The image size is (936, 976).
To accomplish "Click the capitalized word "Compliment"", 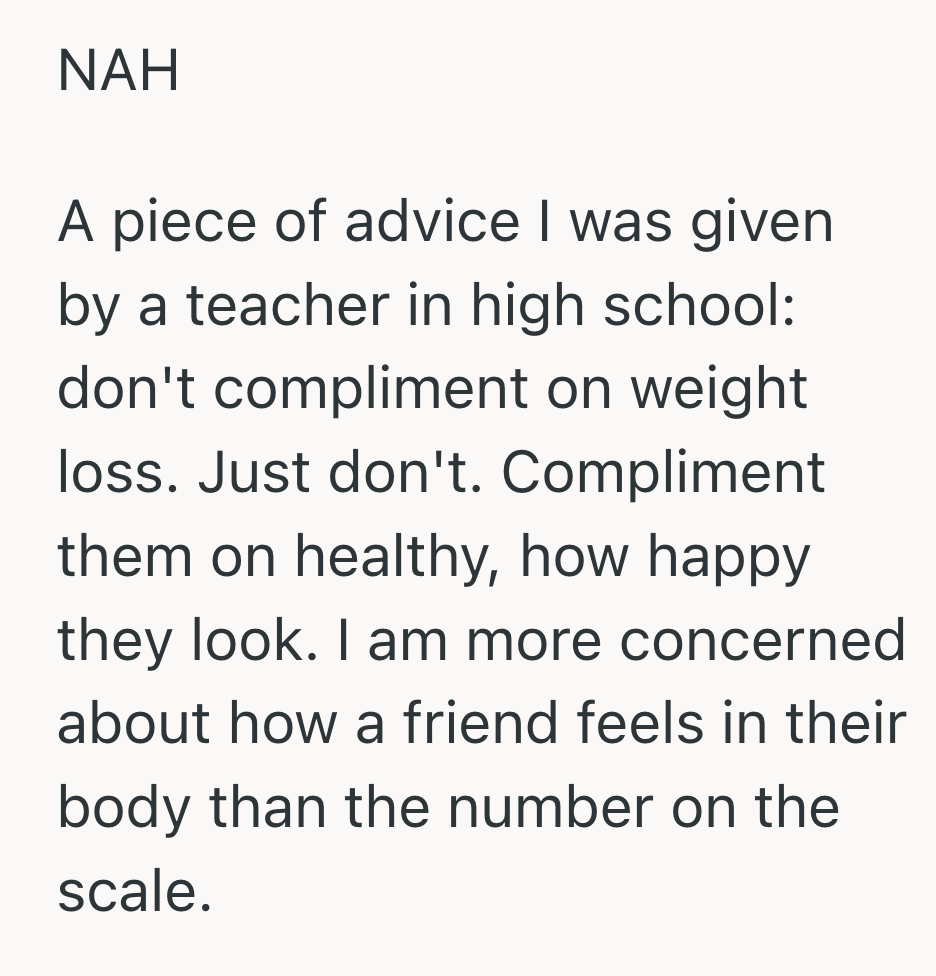I will tap(663, 473).
